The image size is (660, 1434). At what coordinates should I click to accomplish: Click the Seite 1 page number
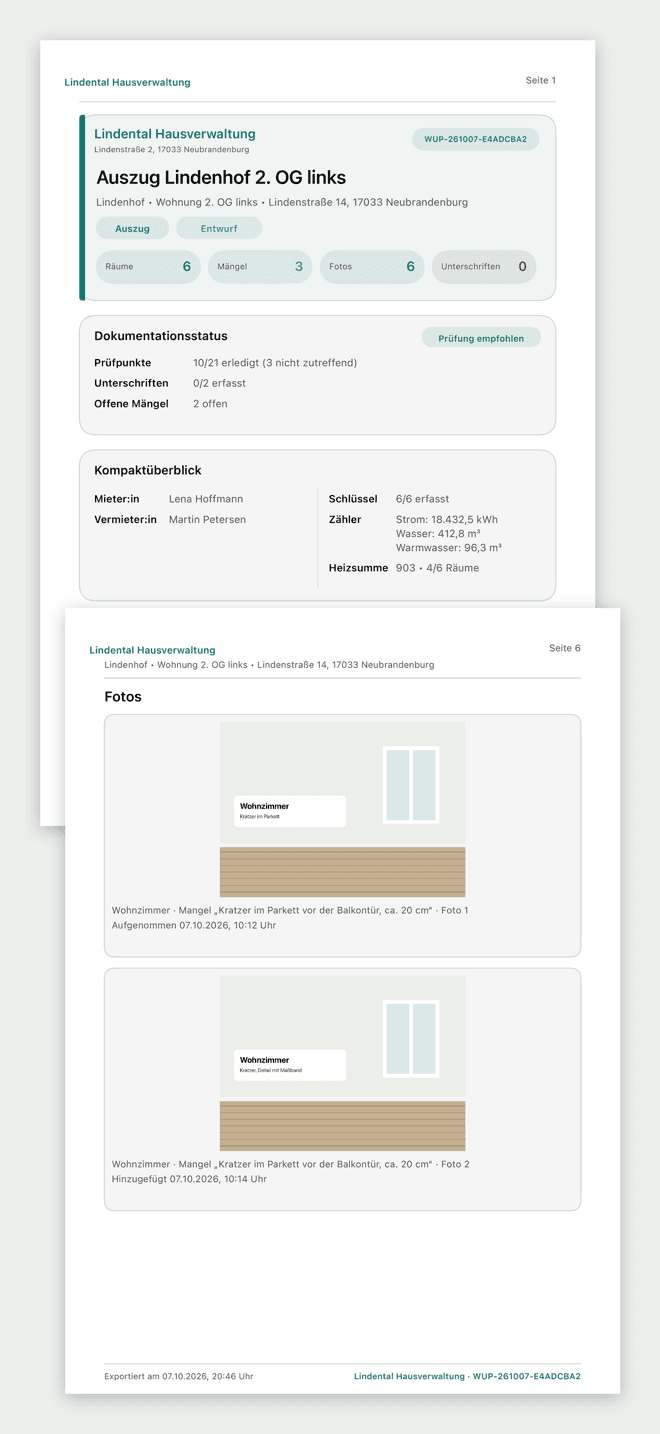point(541,80)
